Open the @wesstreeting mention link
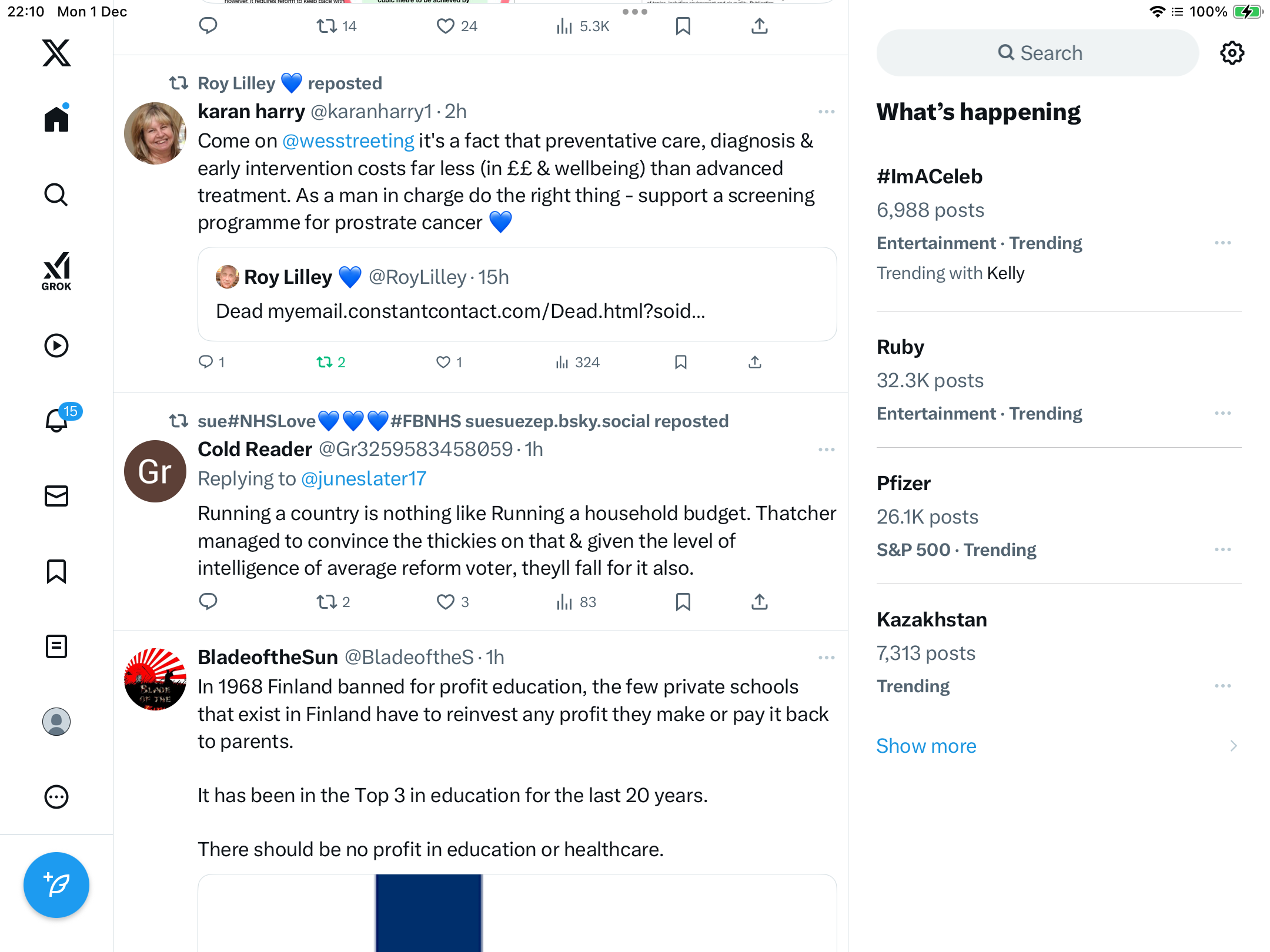Screen dimensions: 1270x952 (348, 141)
